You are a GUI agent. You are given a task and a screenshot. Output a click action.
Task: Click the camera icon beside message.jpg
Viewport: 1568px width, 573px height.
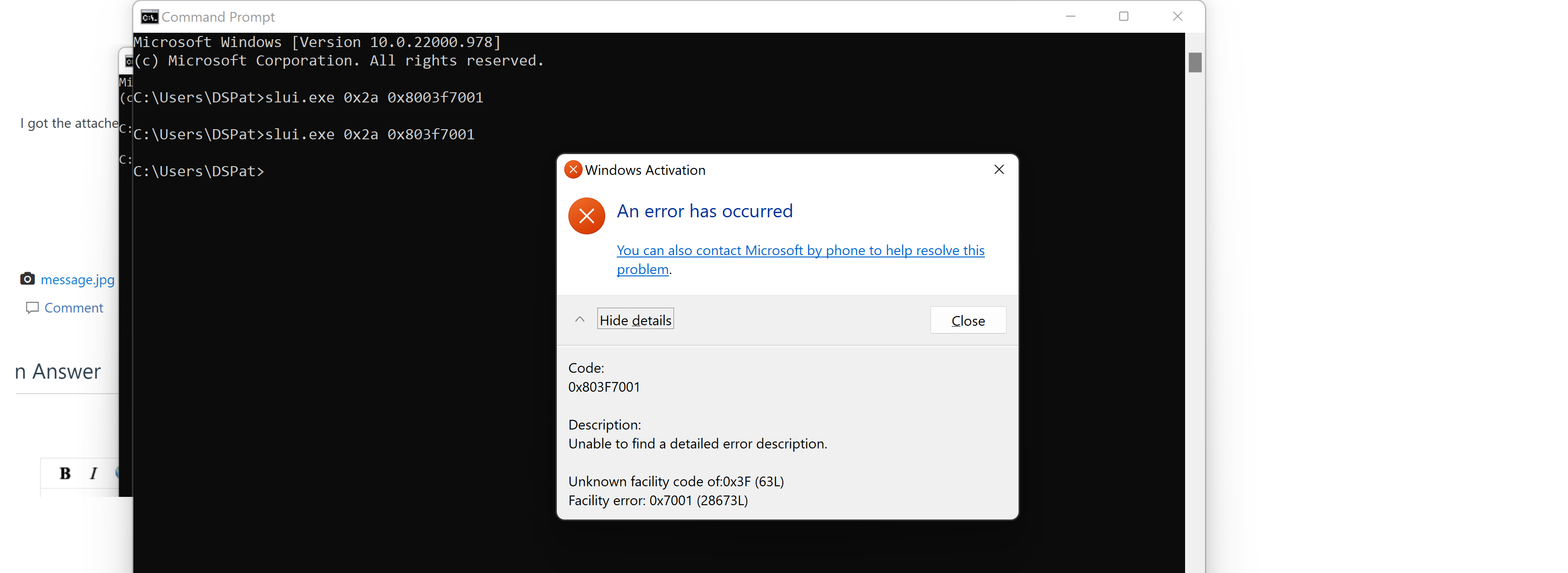coord(27,279)
